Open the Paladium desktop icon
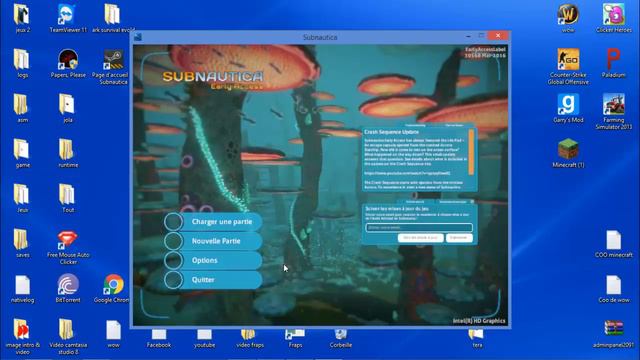 coord(613,60)
